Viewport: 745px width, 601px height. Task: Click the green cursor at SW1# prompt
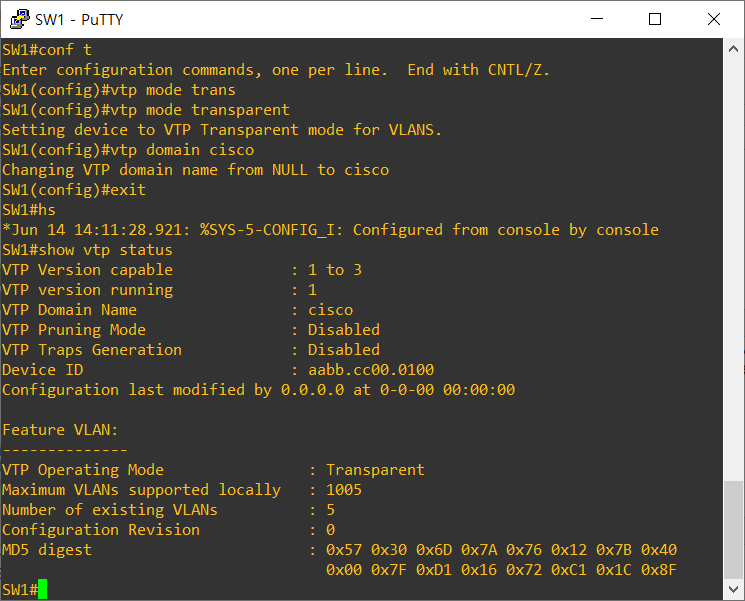coord(43,589)
